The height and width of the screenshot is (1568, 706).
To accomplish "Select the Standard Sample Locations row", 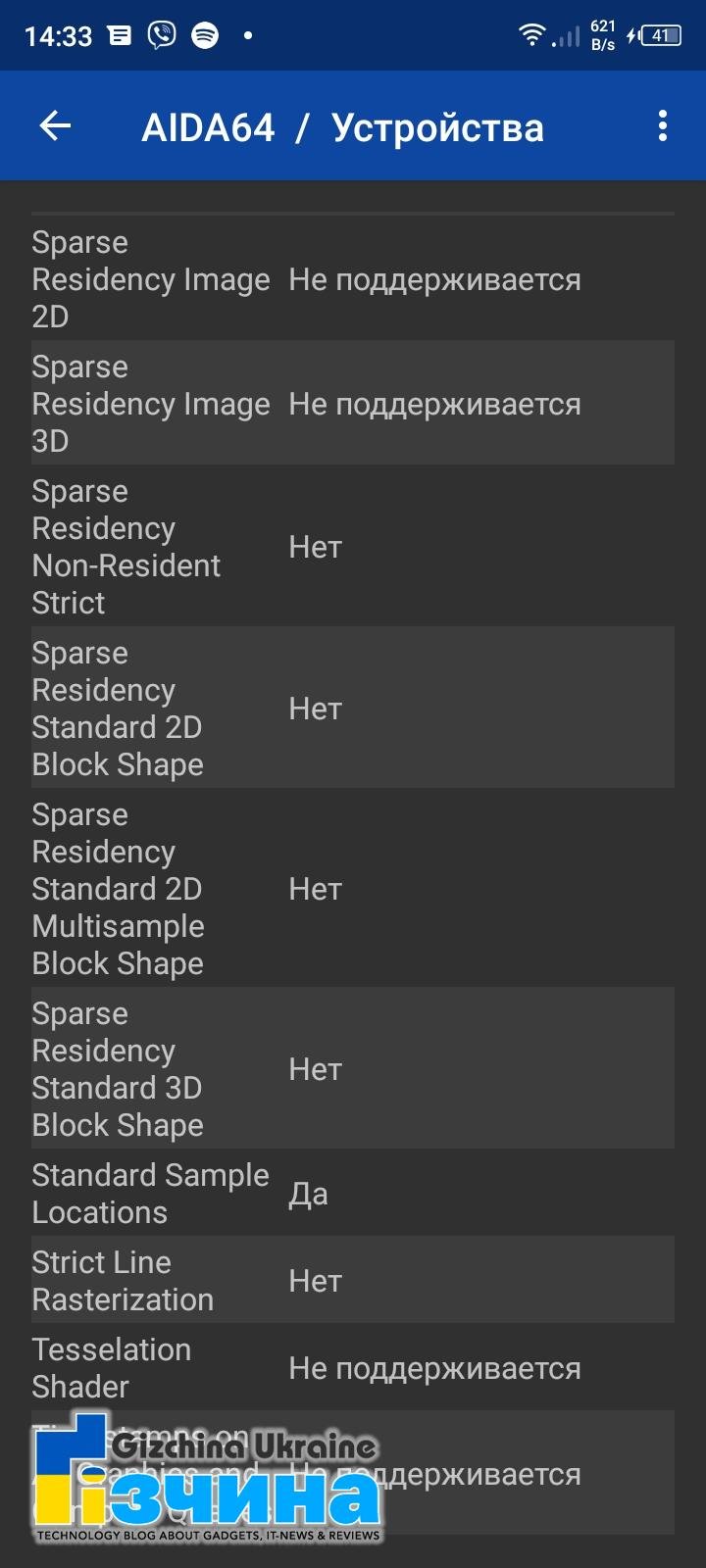I will (x=353, y=1193).
